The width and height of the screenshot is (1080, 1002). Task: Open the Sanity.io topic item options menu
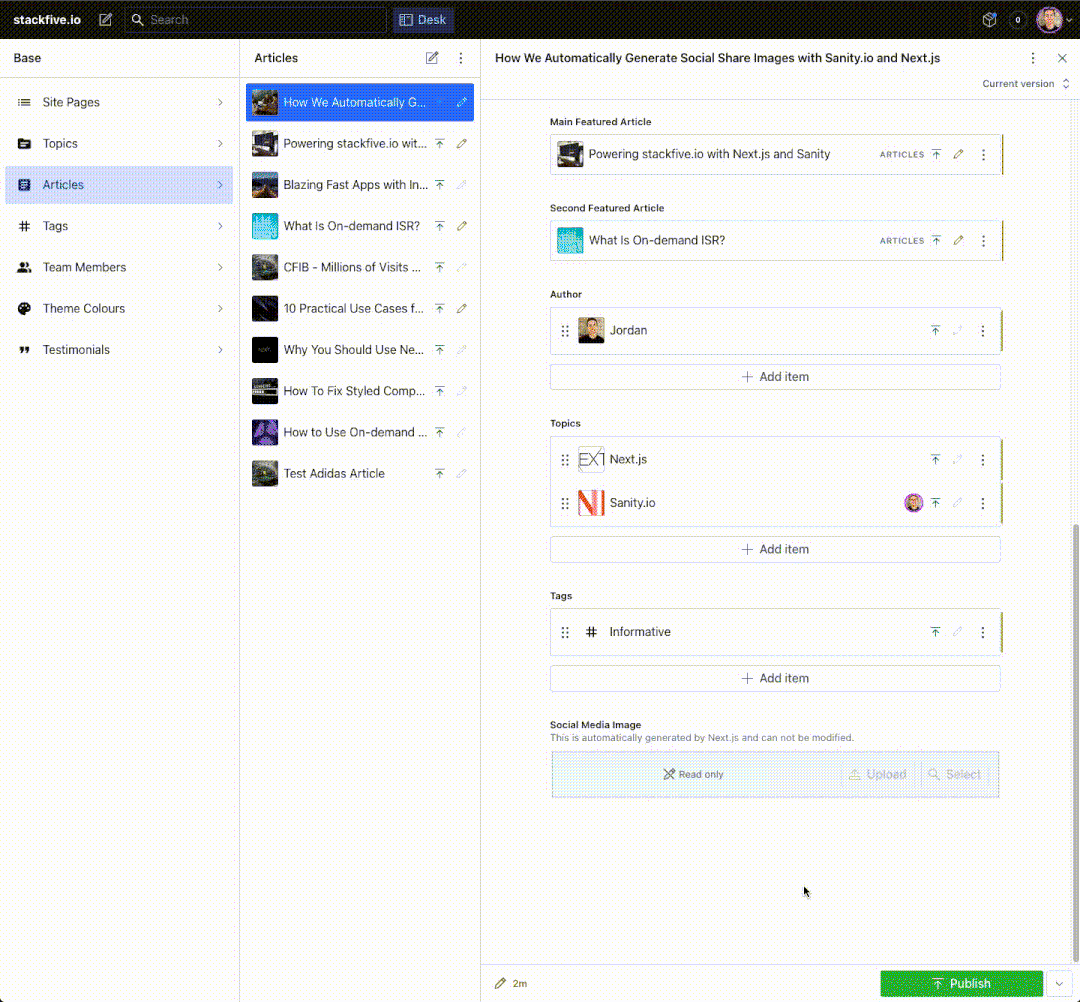click(983, 503)
